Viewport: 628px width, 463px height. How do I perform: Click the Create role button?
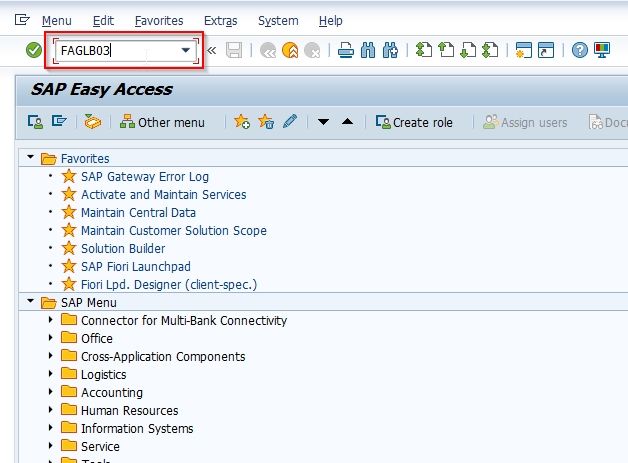pos(414,122)
